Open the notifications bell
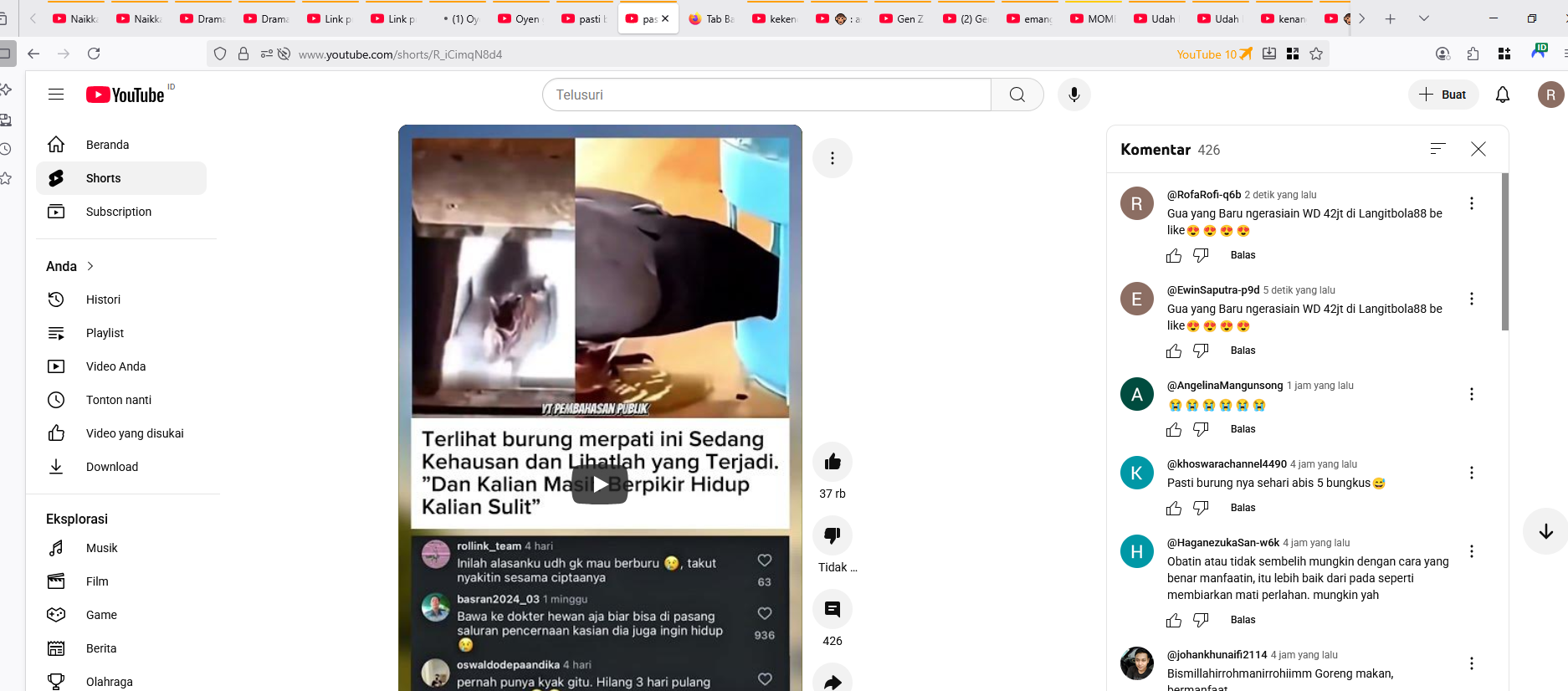The image size is (1568, 691). (1503, 95)
